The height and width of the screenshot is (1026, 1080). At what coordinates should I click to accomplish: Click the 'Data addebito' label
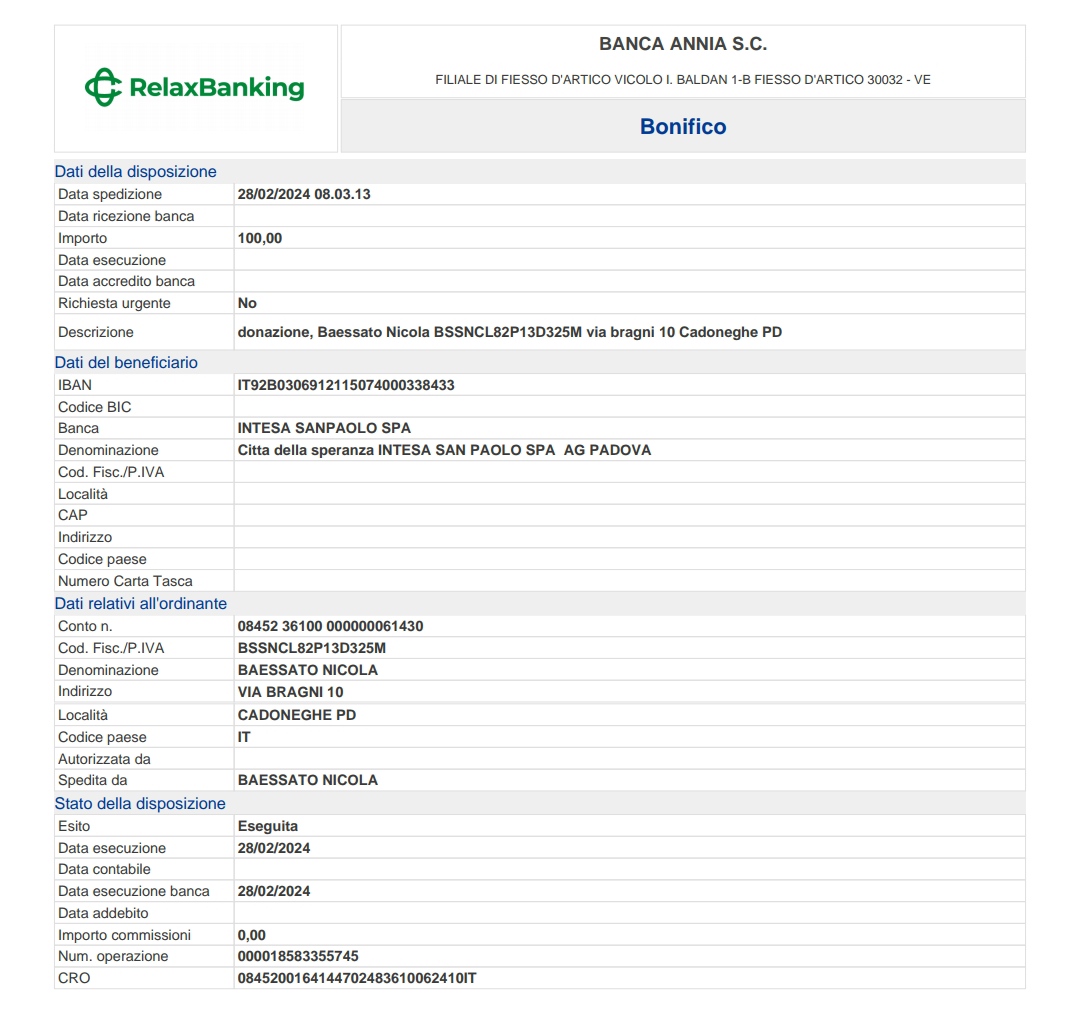103,913
